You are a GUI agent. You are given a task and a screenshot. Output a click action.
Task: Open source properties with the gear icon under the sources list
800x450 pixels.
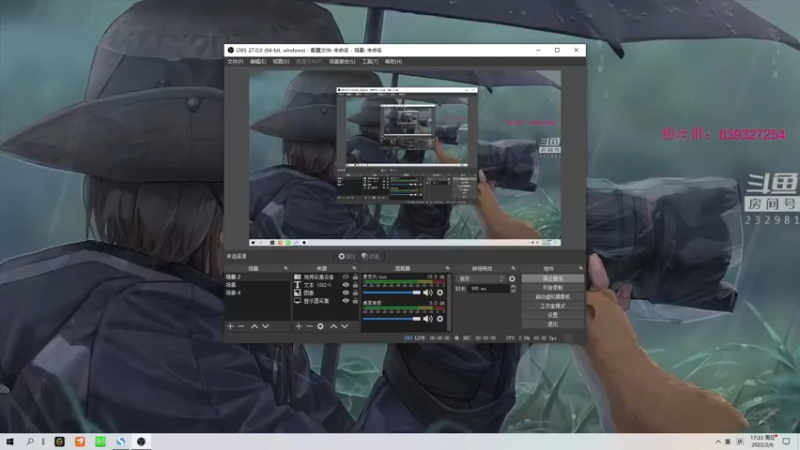[320, 326]
